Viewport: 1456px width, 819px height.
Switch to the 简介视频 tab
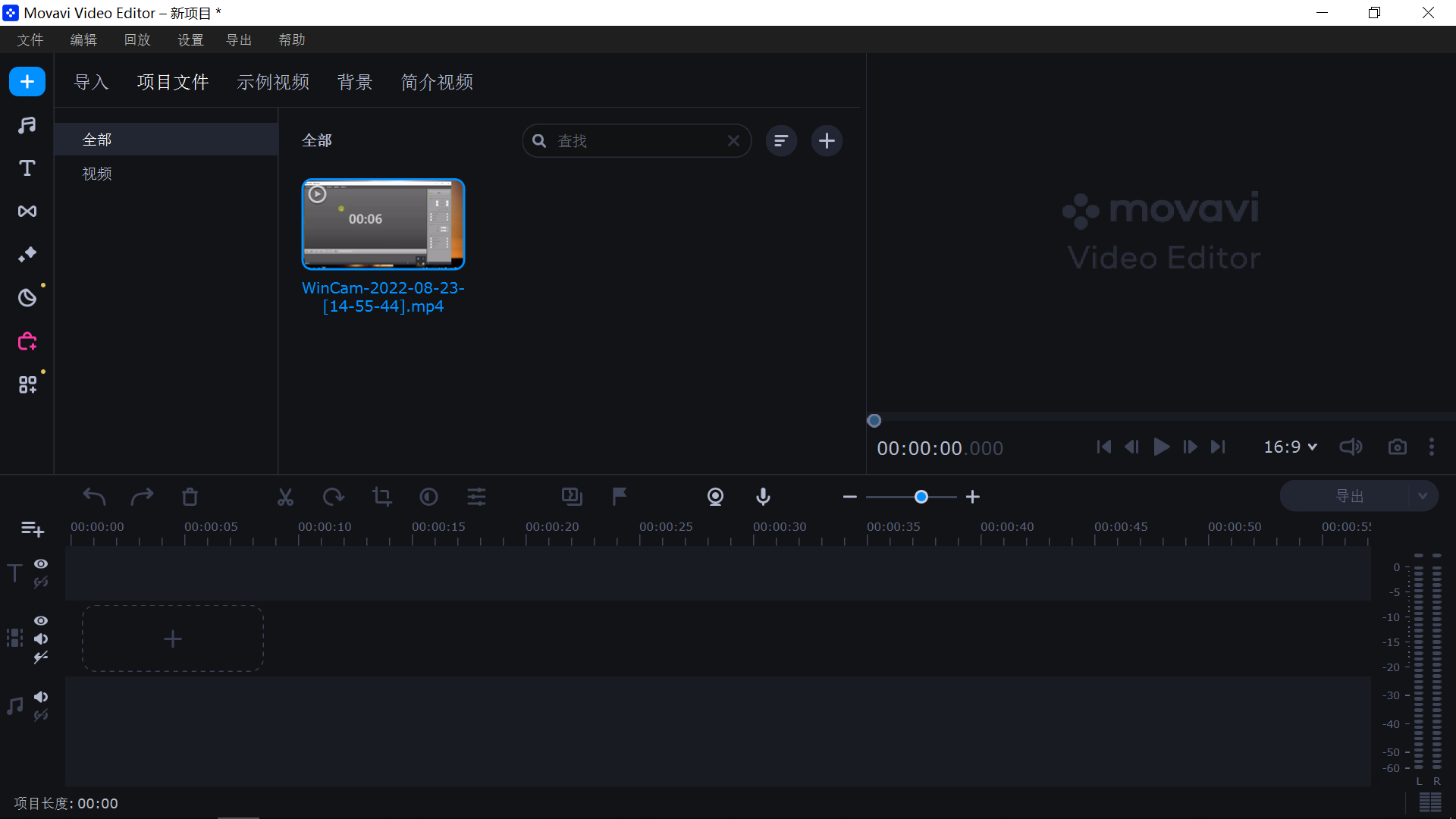click(x=437, y=82)
